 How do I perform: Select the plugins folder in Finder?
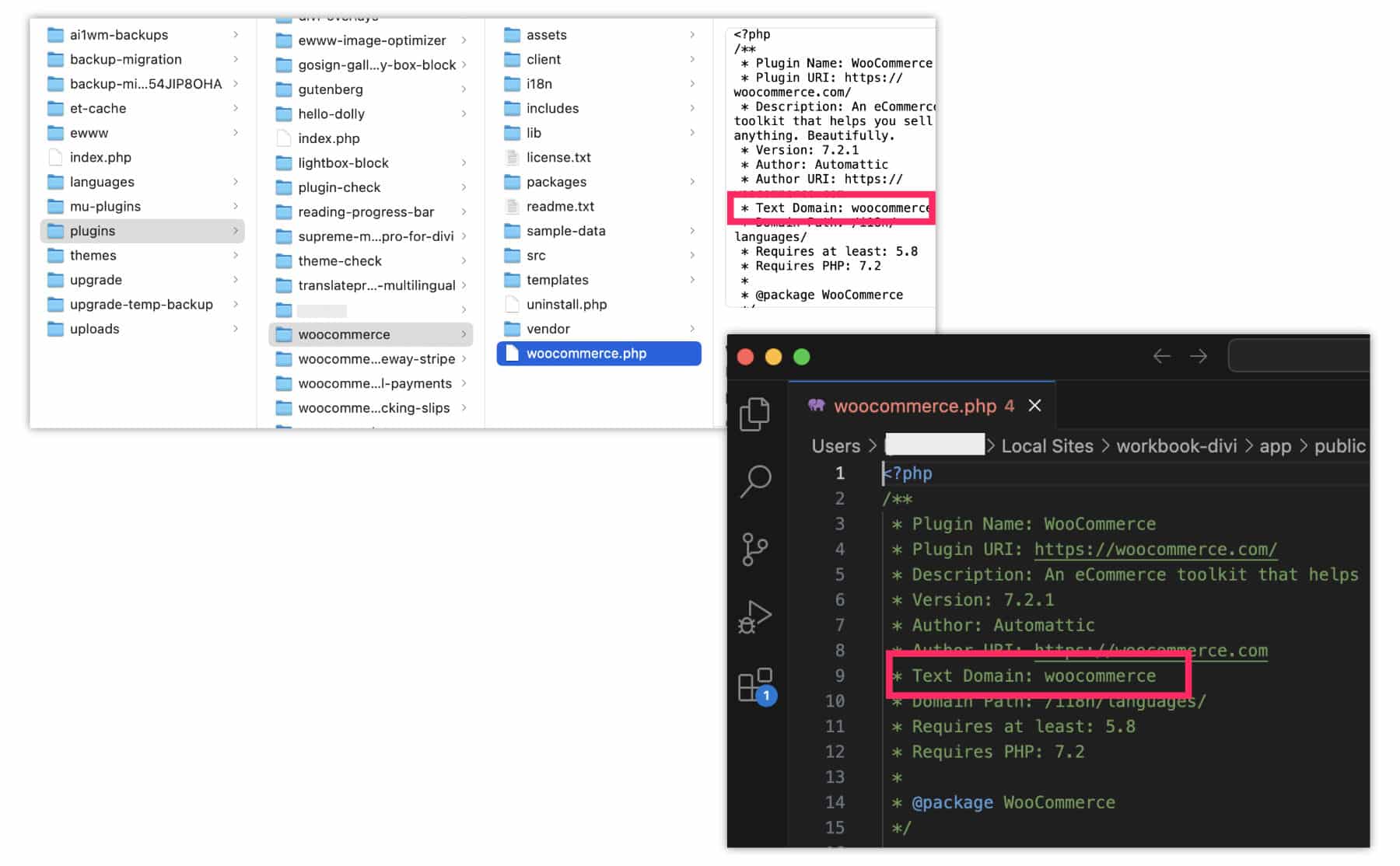[x=142, y=231]
